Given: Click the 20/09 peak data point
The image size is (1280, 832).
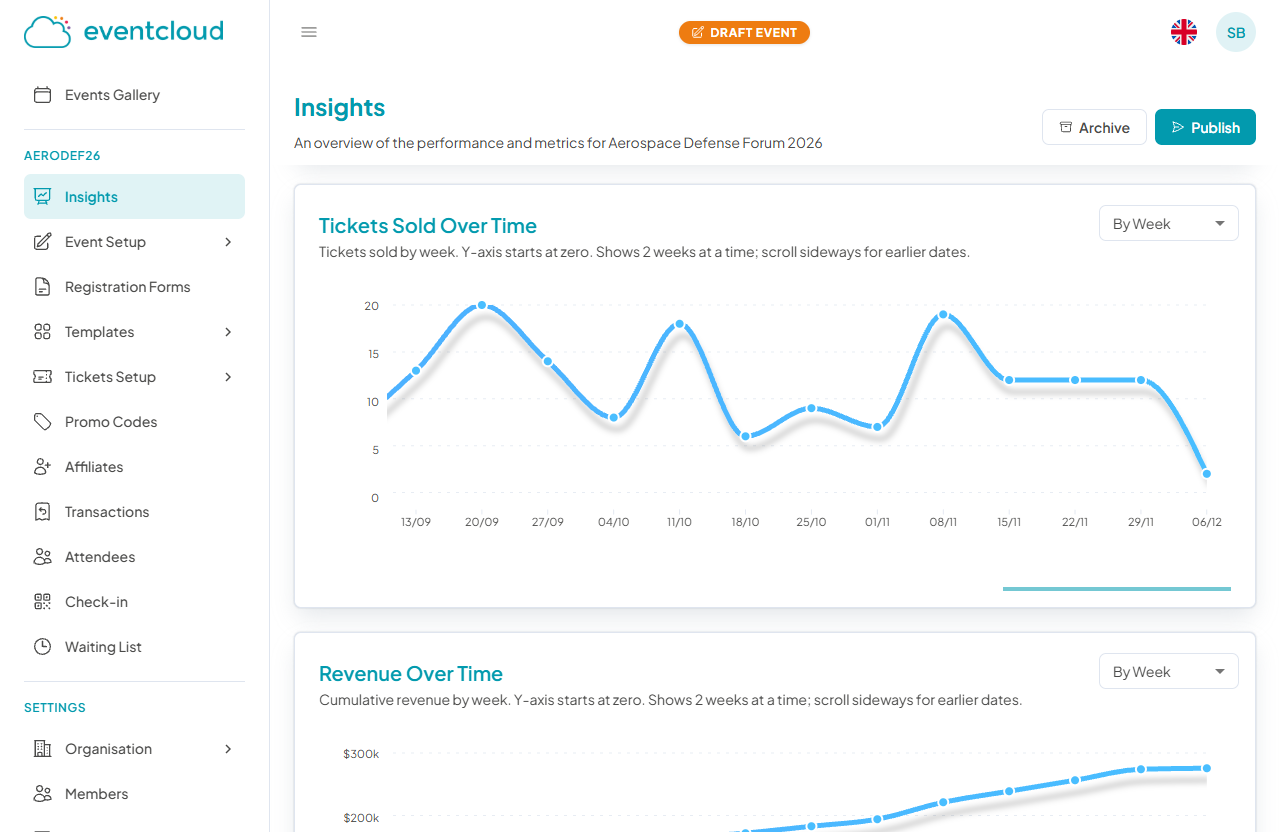Looking at the screenshot, I should [482, 305].
